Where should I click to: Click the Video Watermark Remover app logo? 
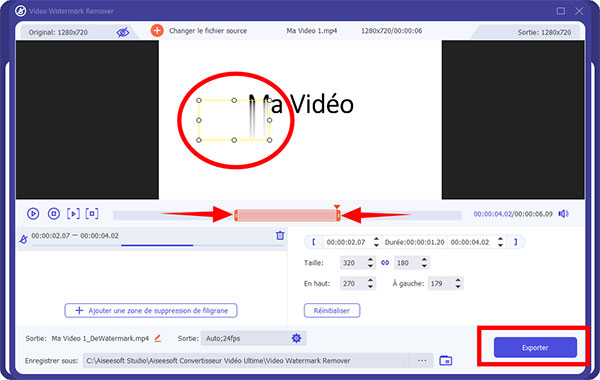[x=20, y=11]
